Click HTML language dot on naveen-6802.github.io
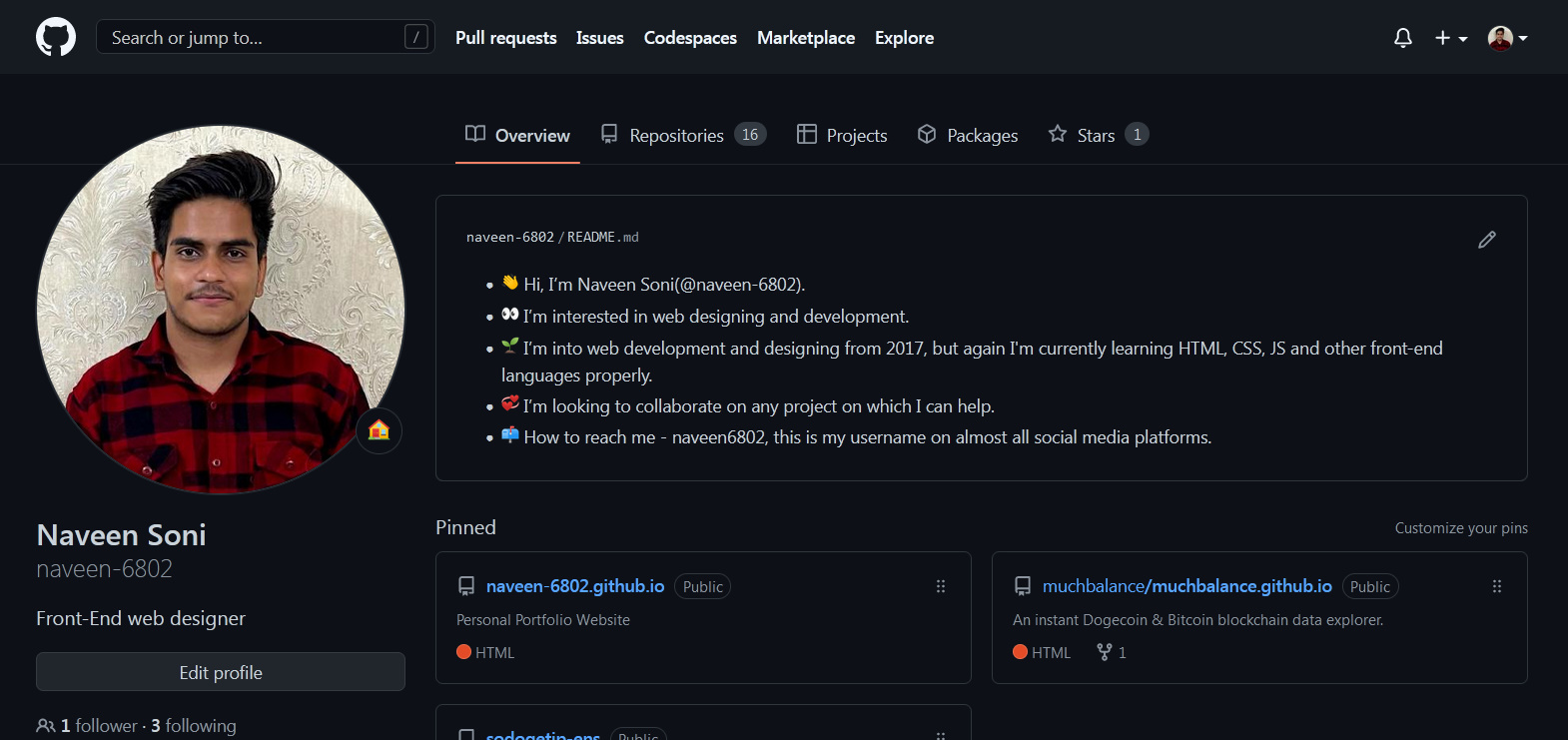This screenshot has height=740, width=1568. (x=463, y=652)
